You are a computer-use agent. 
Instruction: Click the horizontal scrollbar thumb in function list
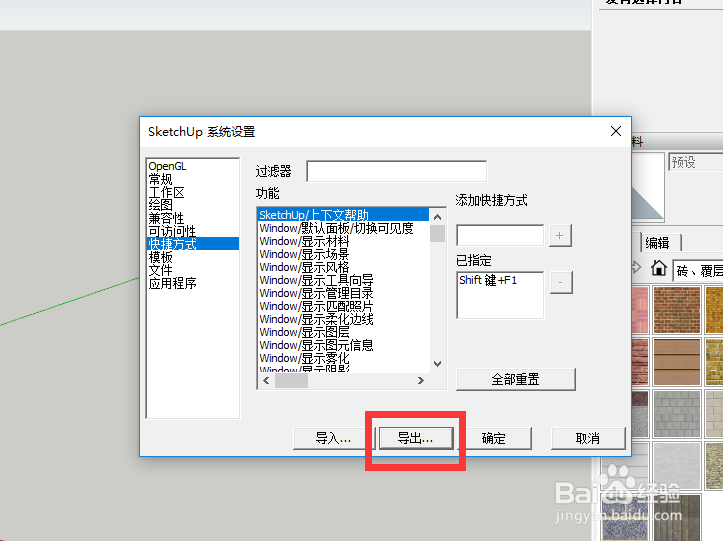[x=291, y=380]
